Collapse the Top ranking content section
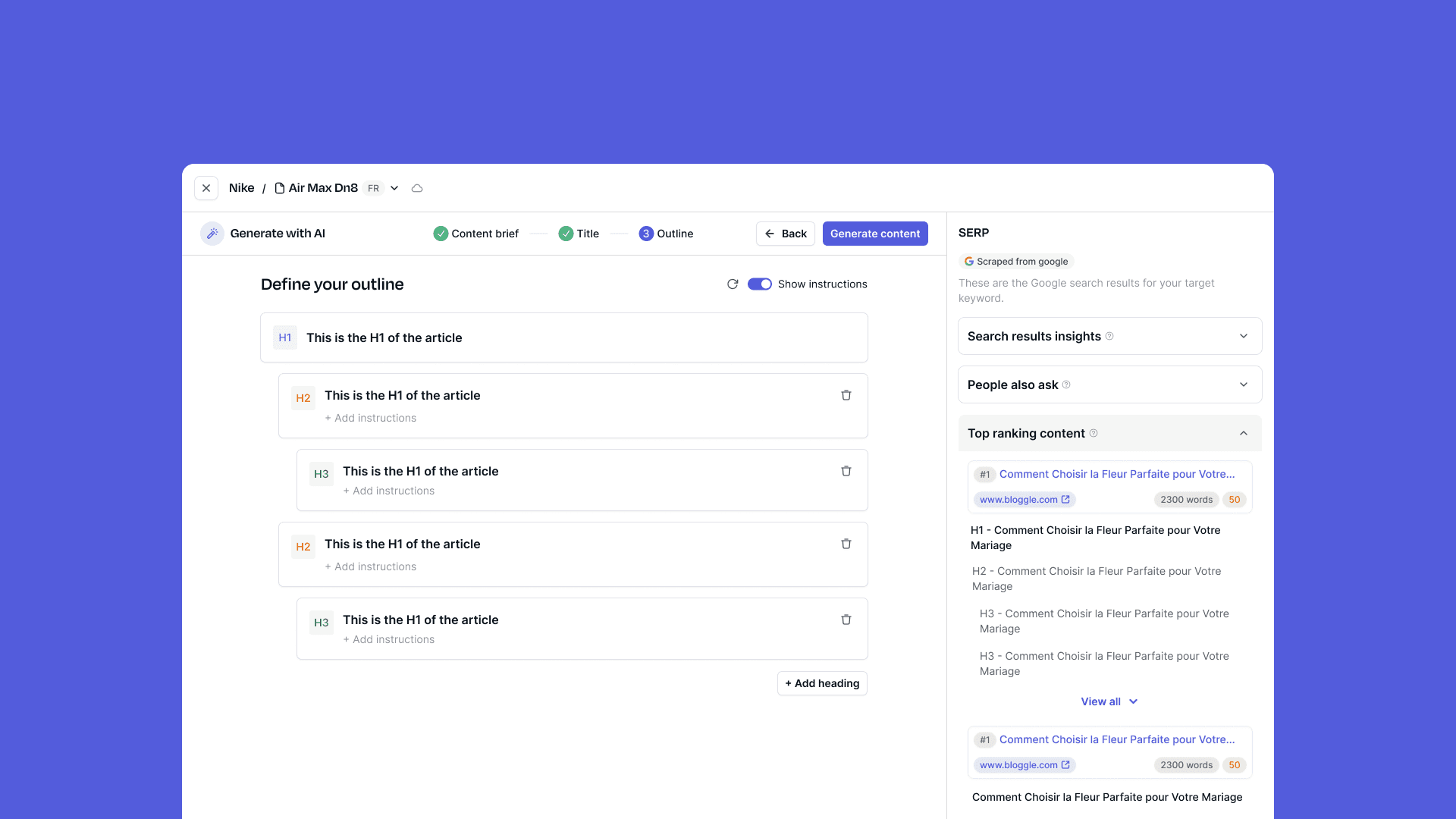 pos(1244,433)
